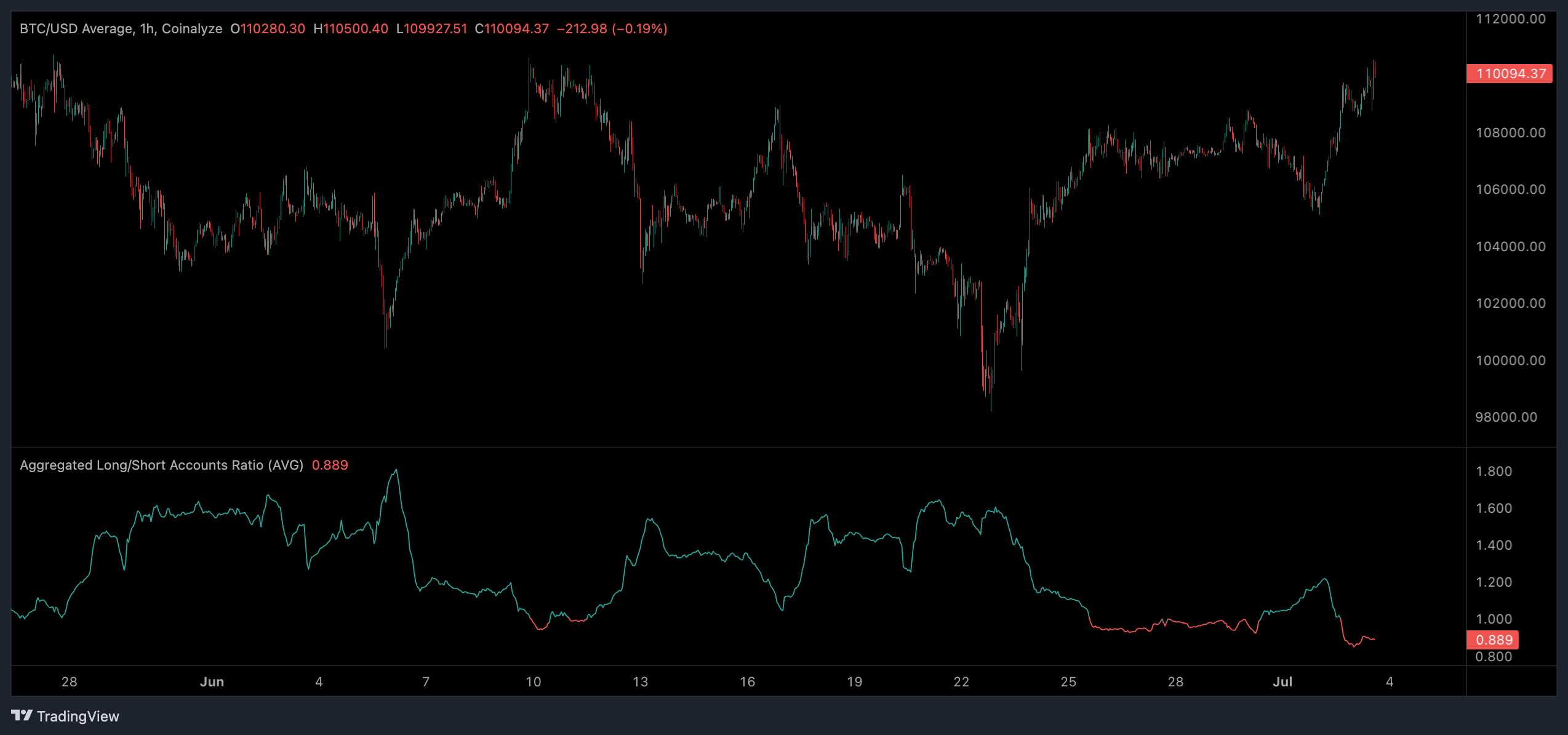The height and width of the screenshot is (735, 1568).
Task: Select the Aggregated Long/Short Accounts Ratio legend
Action: click(x=161, y=465)
